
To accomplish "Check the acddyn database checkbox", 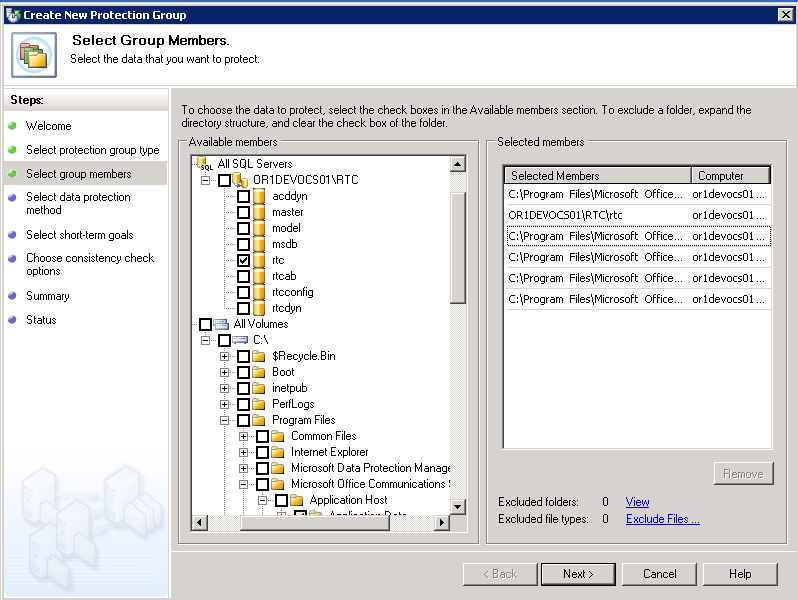I will [x=243, y=196].
